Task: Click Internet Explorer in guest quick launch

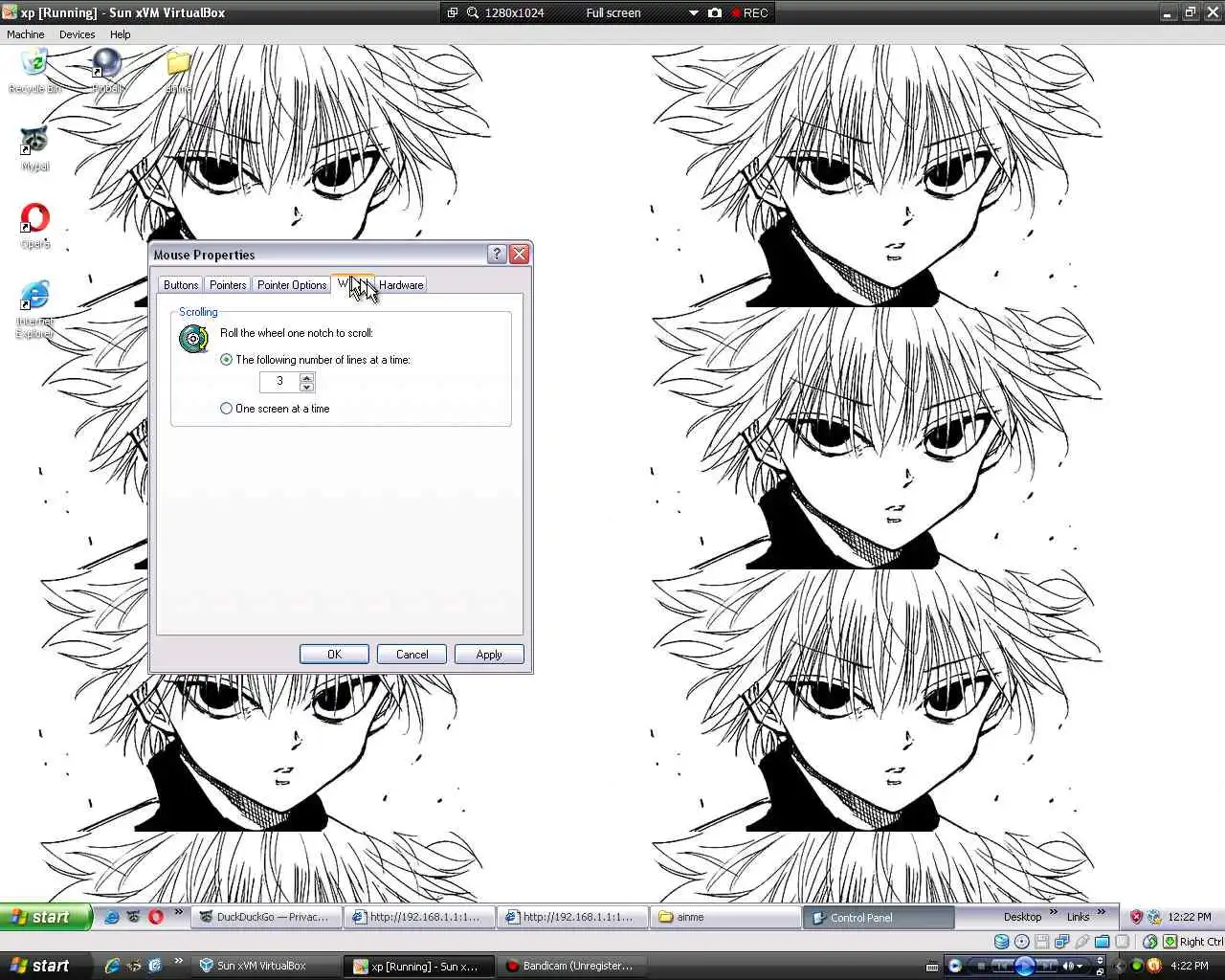Action: point(112,917)
